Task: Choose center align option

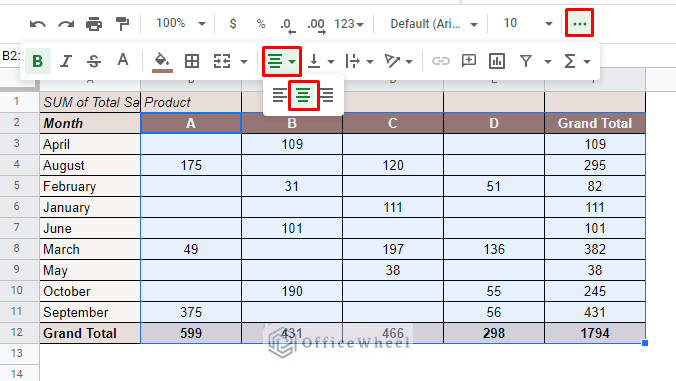Action: 304,95
